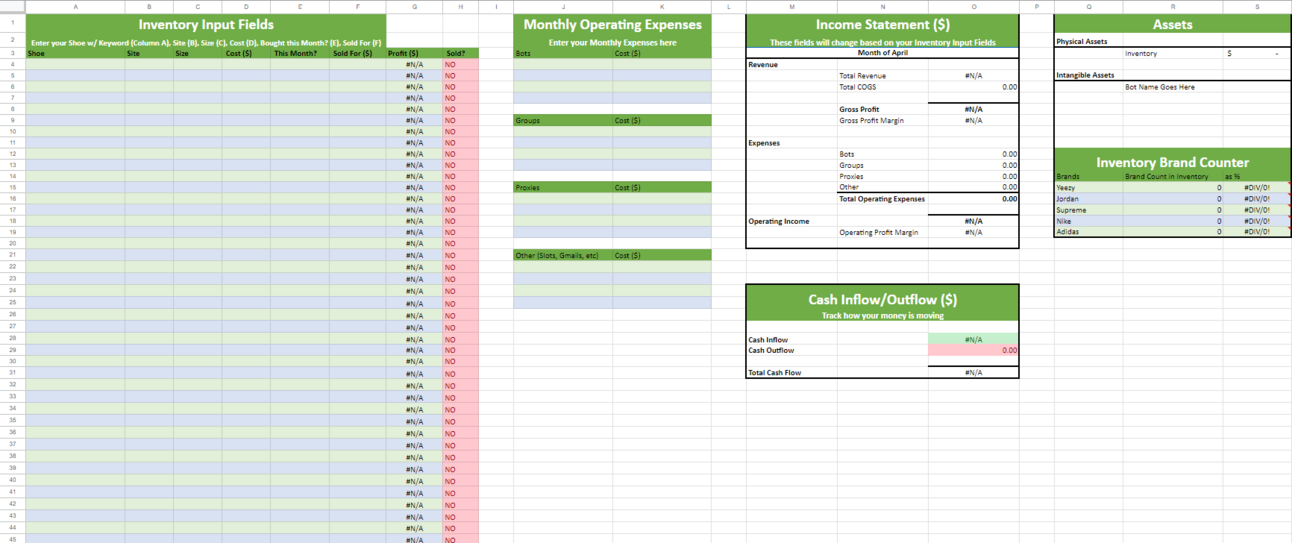Screen dimensions: 1292x543
Task: Select the 'Cost ($)' label in Inventory Input Fields
Action: (x=247, y=53)
